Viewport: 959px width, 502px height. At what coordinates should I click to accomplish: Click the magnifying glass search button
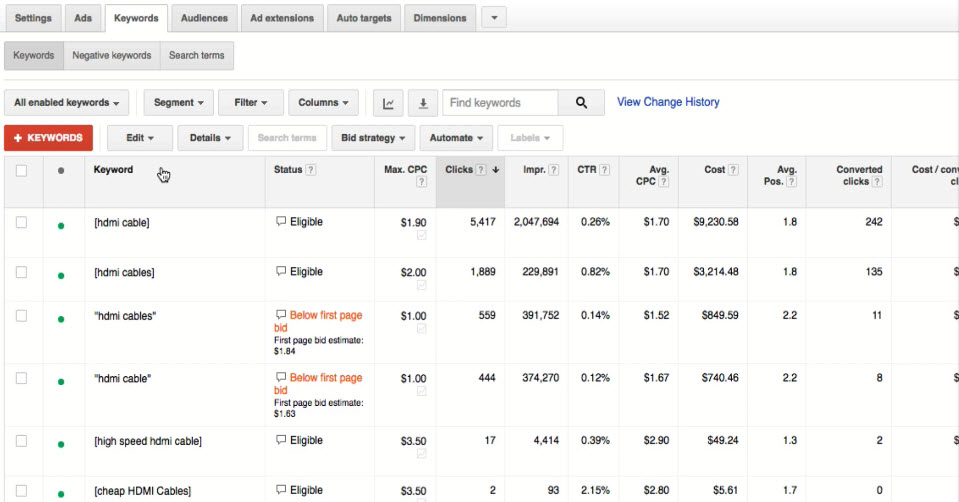click(581, 103)
